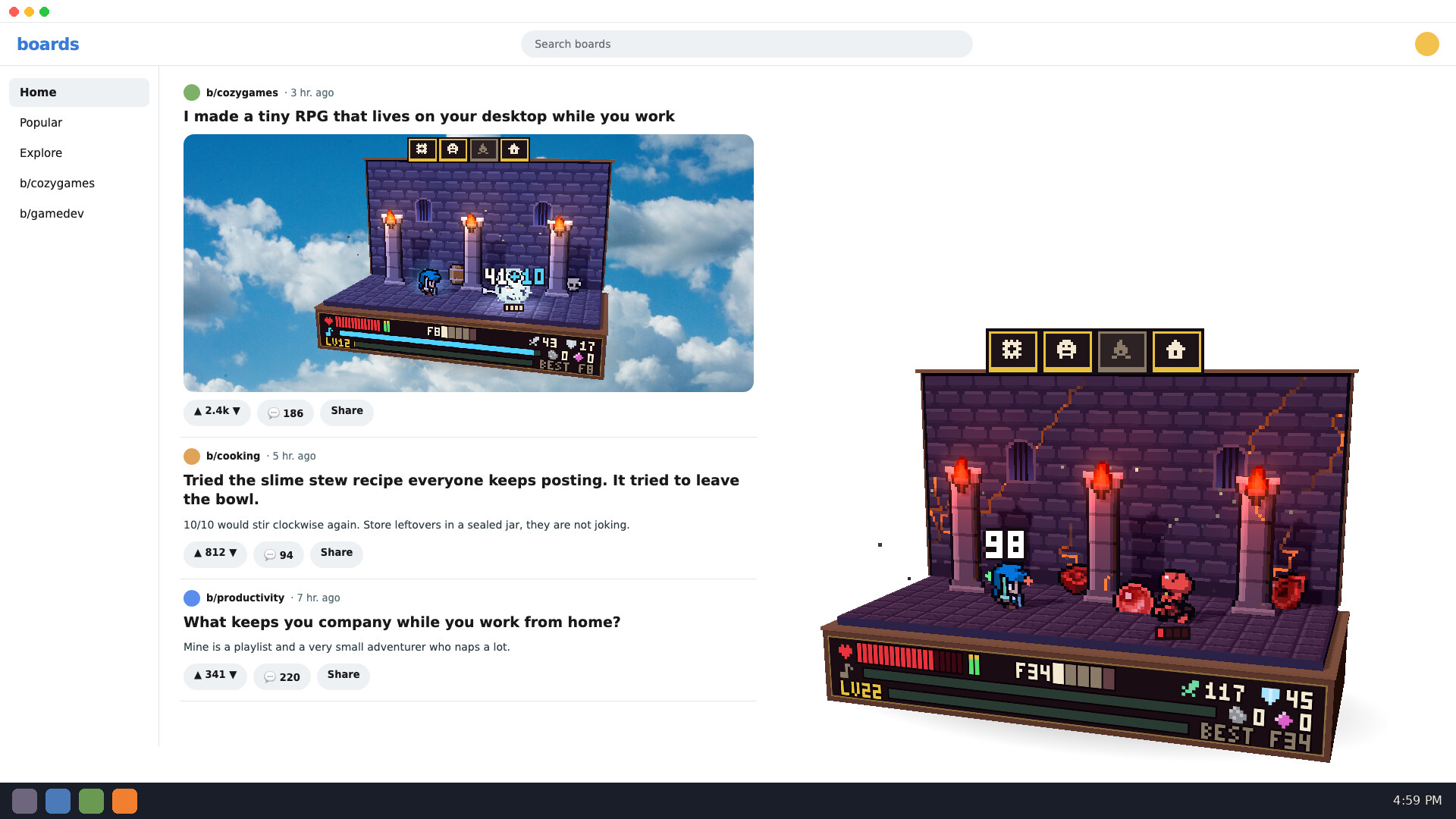Open b/cozygames in the sidebar
The image size is (1456, 819).
(x=79, y=184)
